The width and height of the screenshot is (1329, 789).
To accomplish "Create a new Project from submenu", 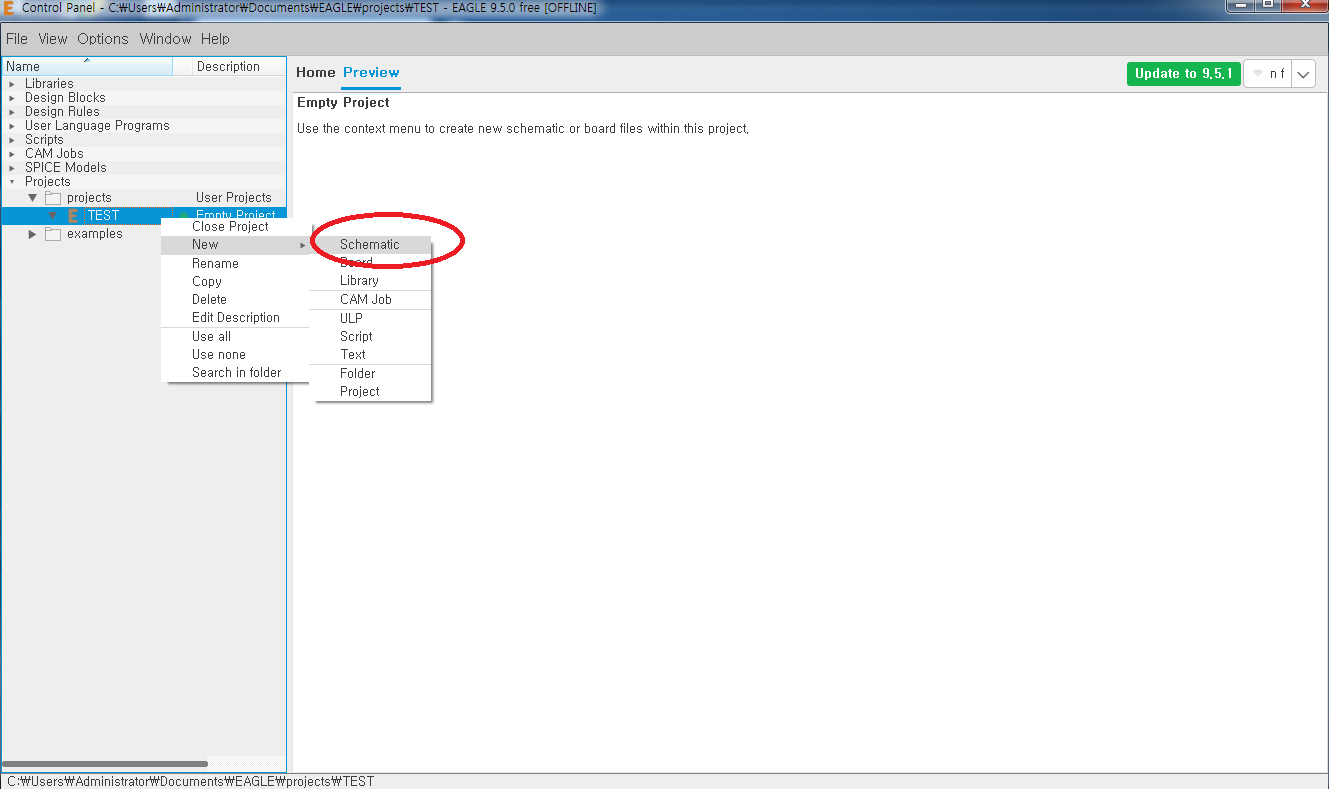I will click(372, 391).
